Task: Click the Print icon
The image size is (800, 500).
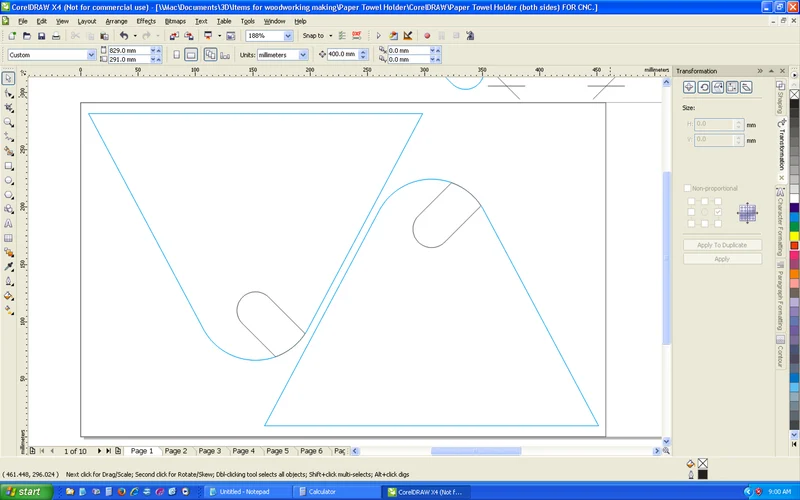Action: [56, 36]
